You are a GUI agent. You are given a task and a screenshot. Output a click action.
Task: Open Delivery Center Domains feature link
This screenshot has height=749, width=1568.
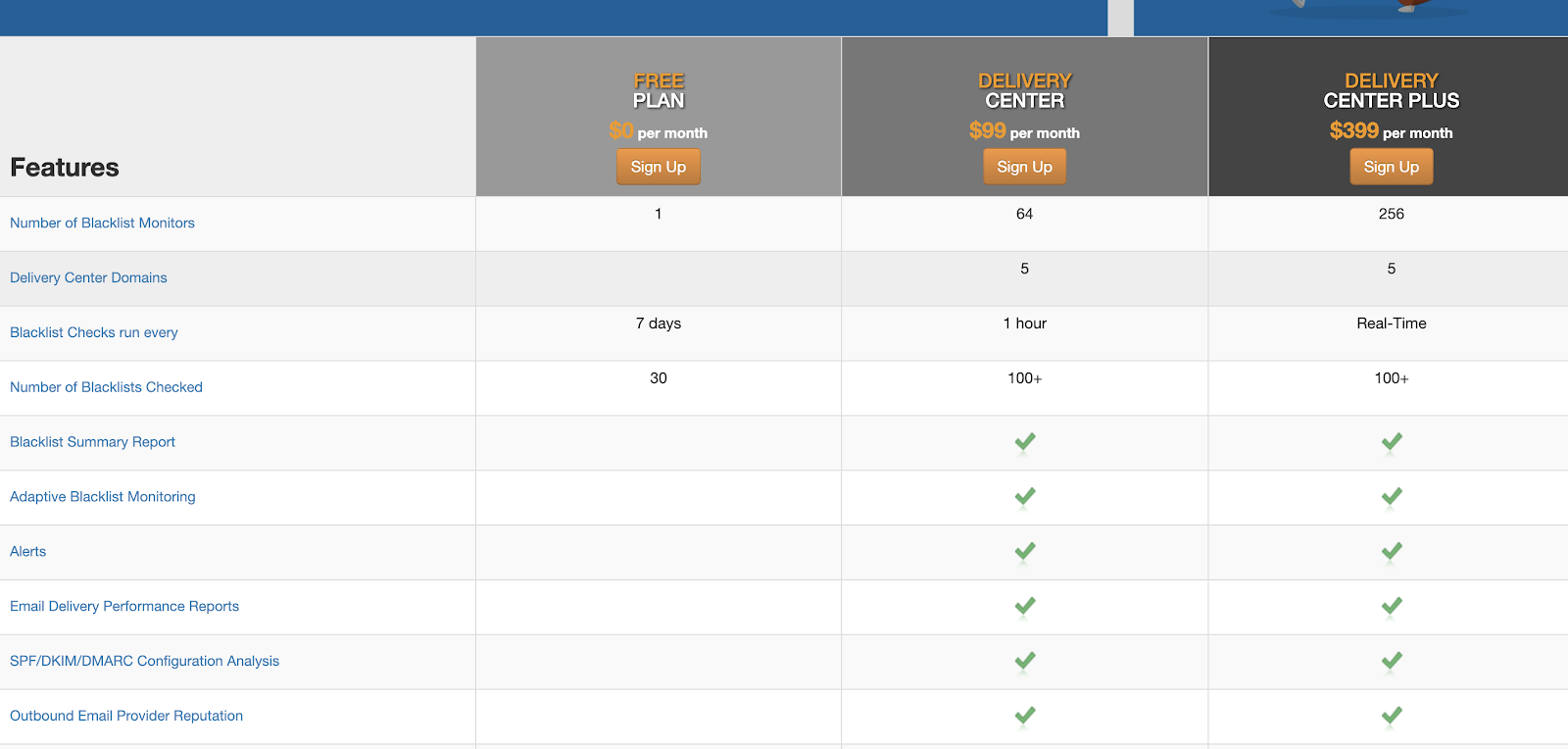coord(88,278)
